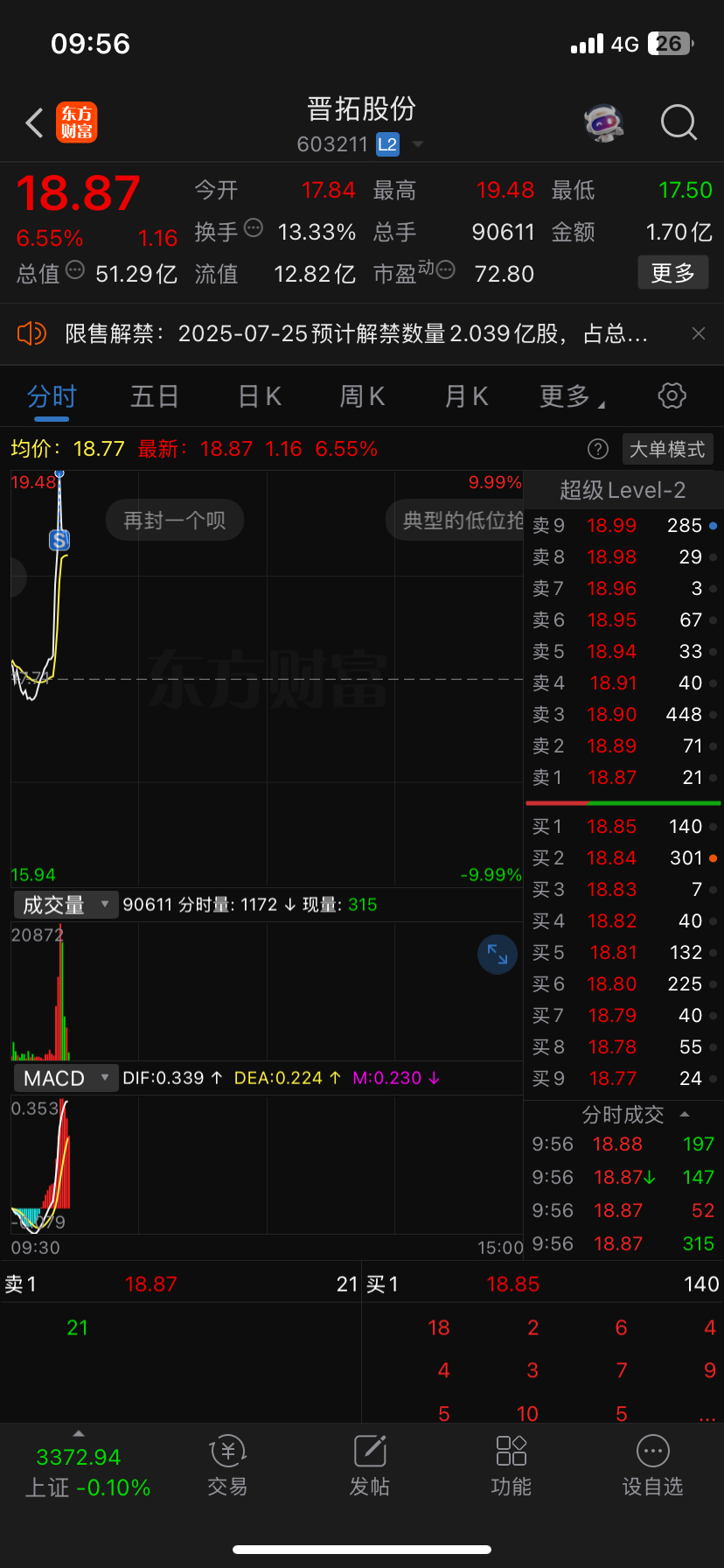Switch to the 月K tab
The height and width of the screenshot is (1568, 724).
[466, 396]
